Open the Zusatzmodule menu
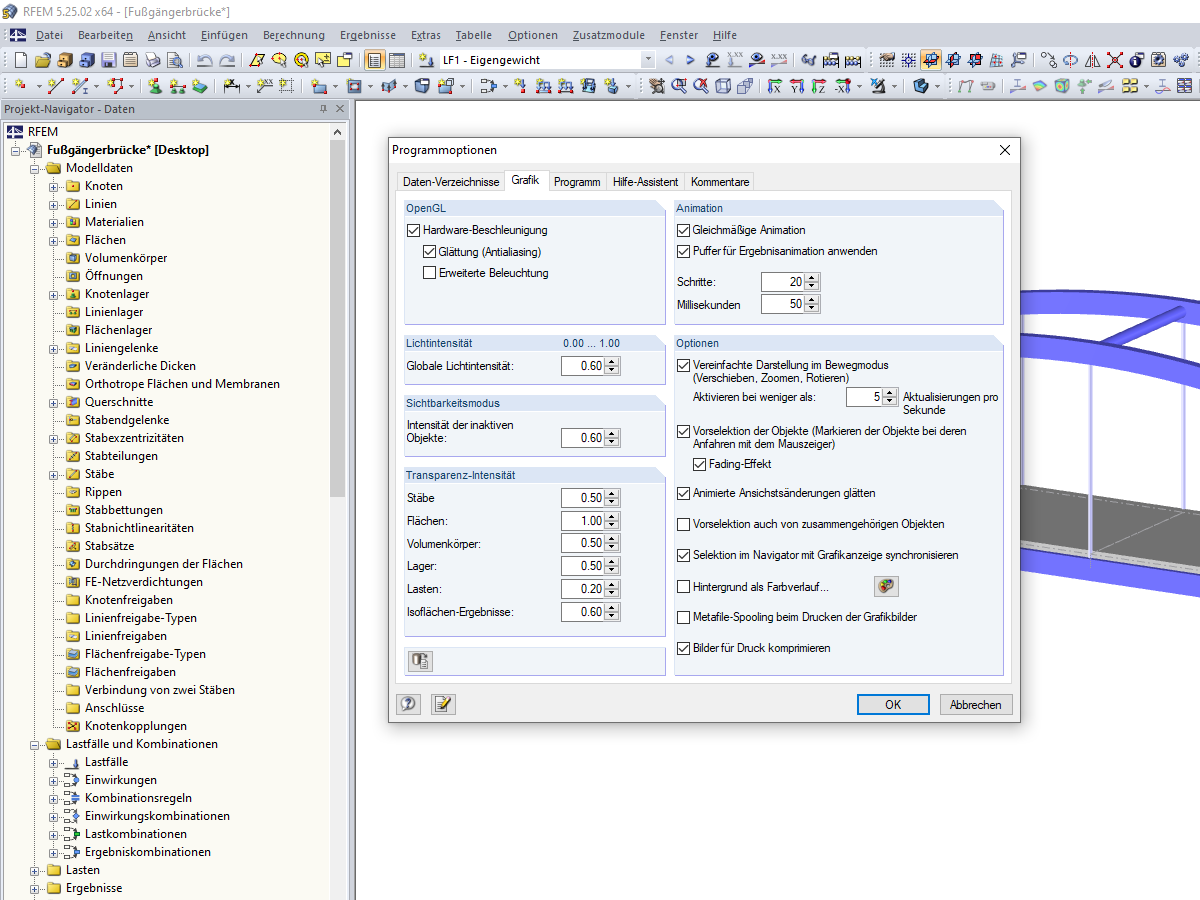This screenshot has width=1200, height=900. click(x=609, y=35)
